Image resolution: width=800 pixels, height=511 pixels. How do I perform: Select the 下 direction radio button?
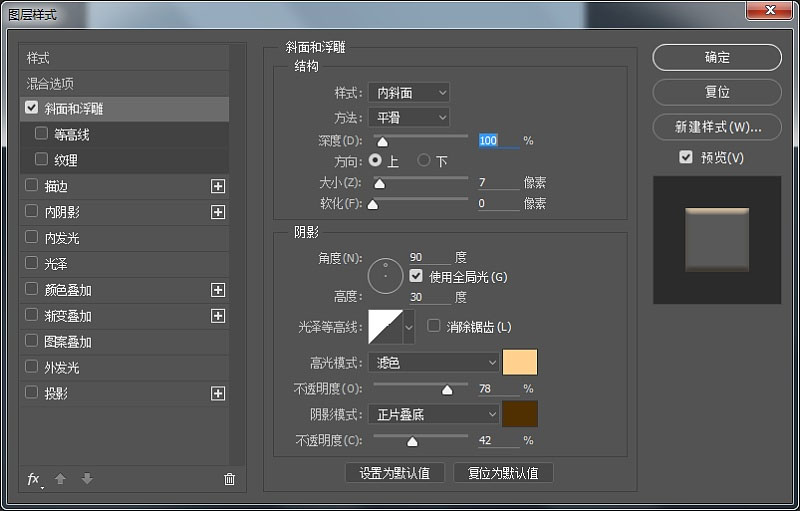click(x=423, y=161)
